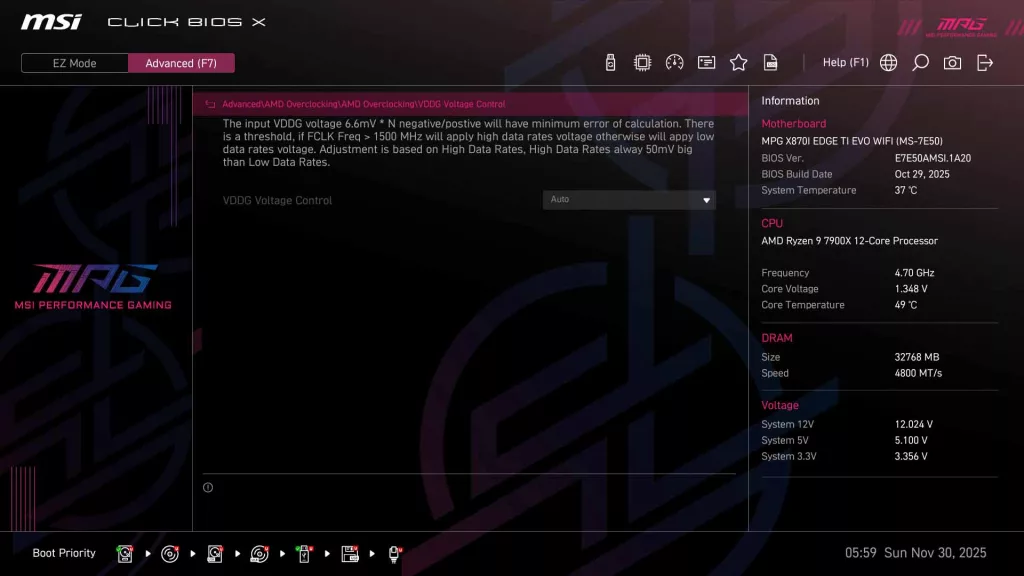Viewport: 1024px width, 576px height.
Task: Switch to EZ Mode
Action: [73, 62]
